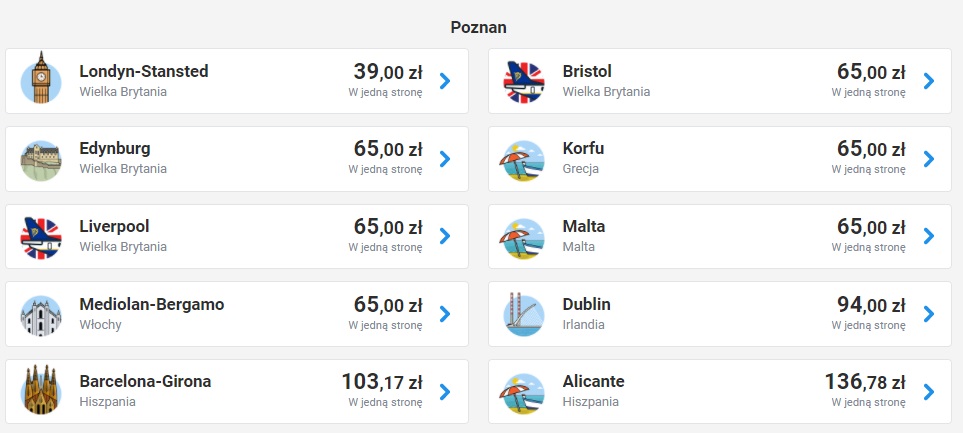Image resolution: width=963 pixels, height=433 pixels.
Task: Click the beach umbrella icon for Malta
Action: (524, 236)
